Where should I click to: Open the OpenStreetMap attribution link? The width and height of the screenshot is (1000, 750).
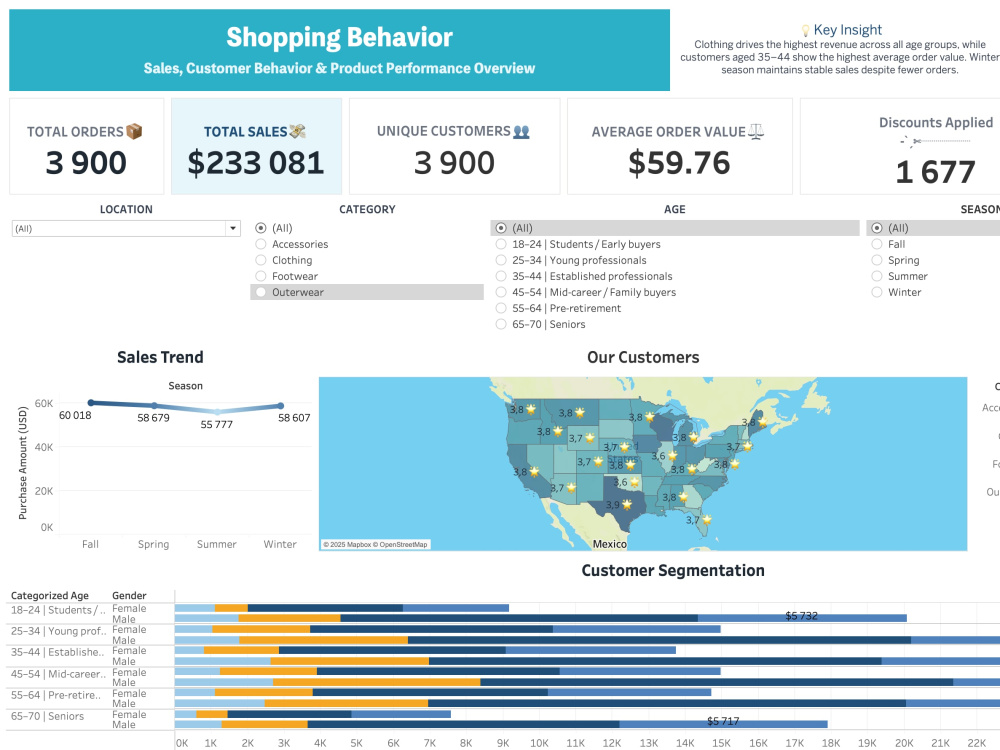pyautogui.click(x=401, y=544)
